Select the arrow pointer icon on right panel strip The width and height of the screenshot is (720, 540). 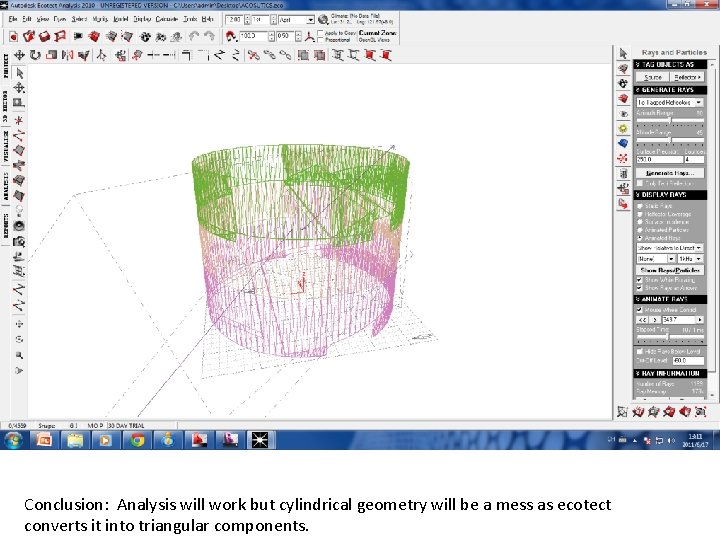(623, 54)
